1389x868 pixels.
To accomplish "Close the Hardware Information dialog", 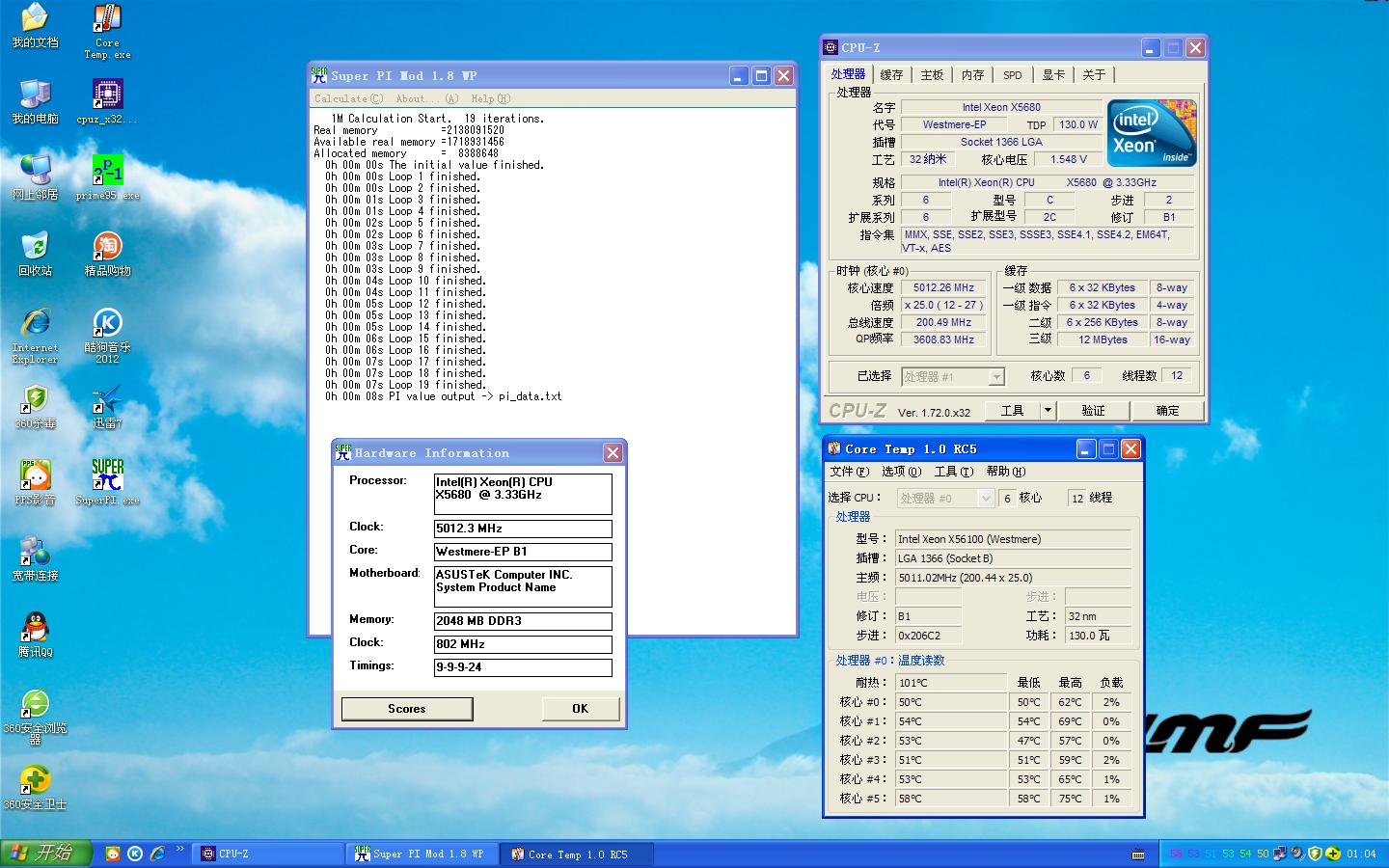I will click(x=613, y=452).
